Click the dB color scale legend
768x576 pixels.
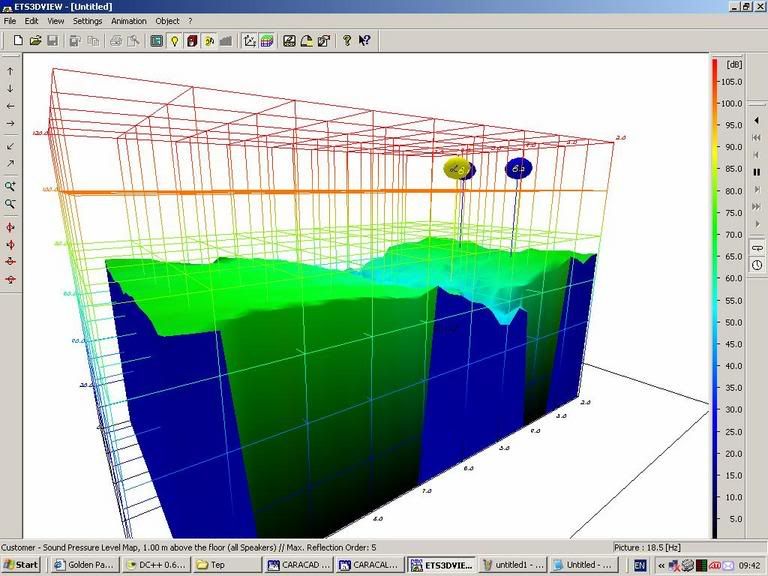(x=715, y=300)
